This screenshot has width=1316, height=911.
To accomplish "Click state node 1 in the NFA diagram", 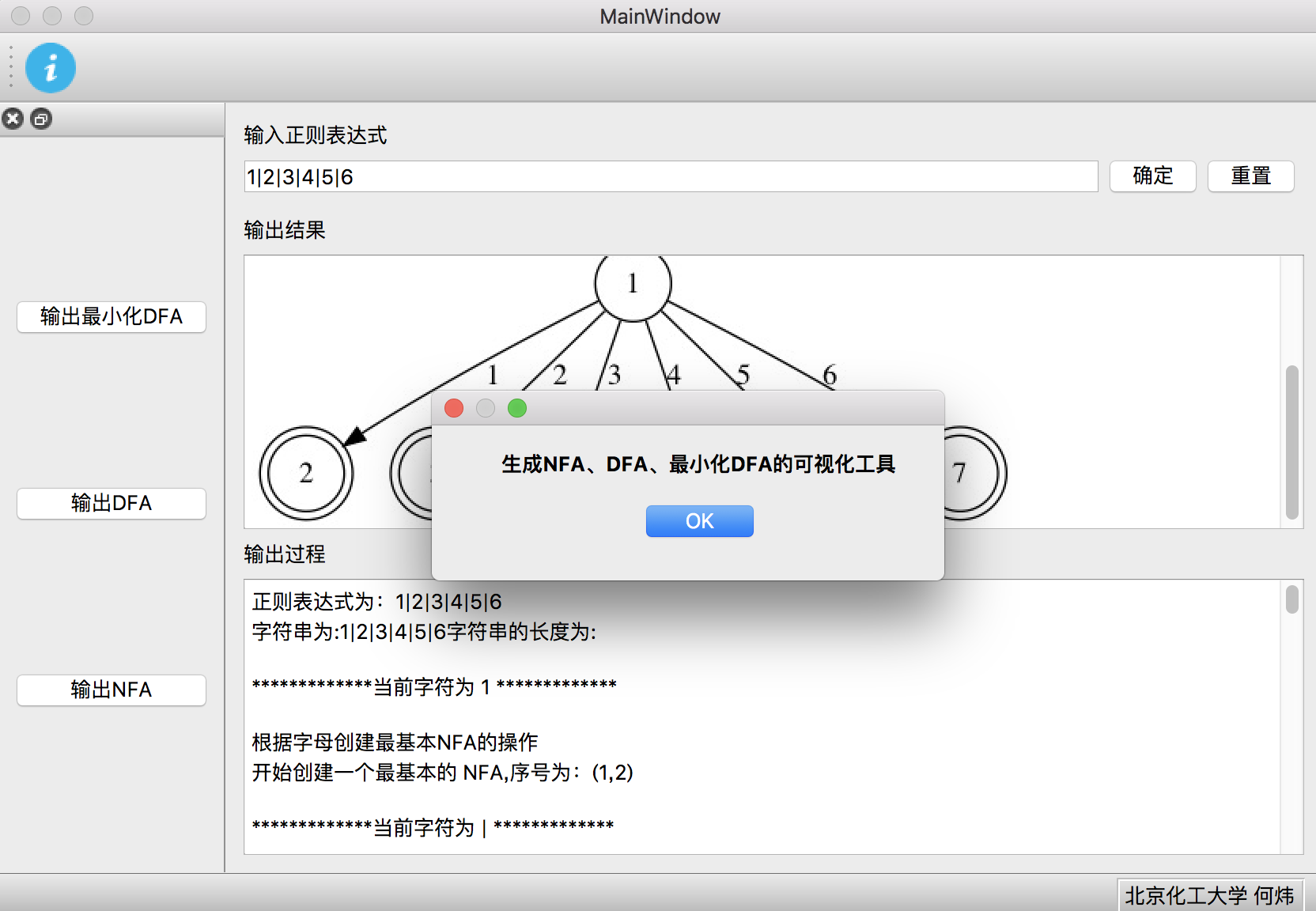I will (632, 285).
